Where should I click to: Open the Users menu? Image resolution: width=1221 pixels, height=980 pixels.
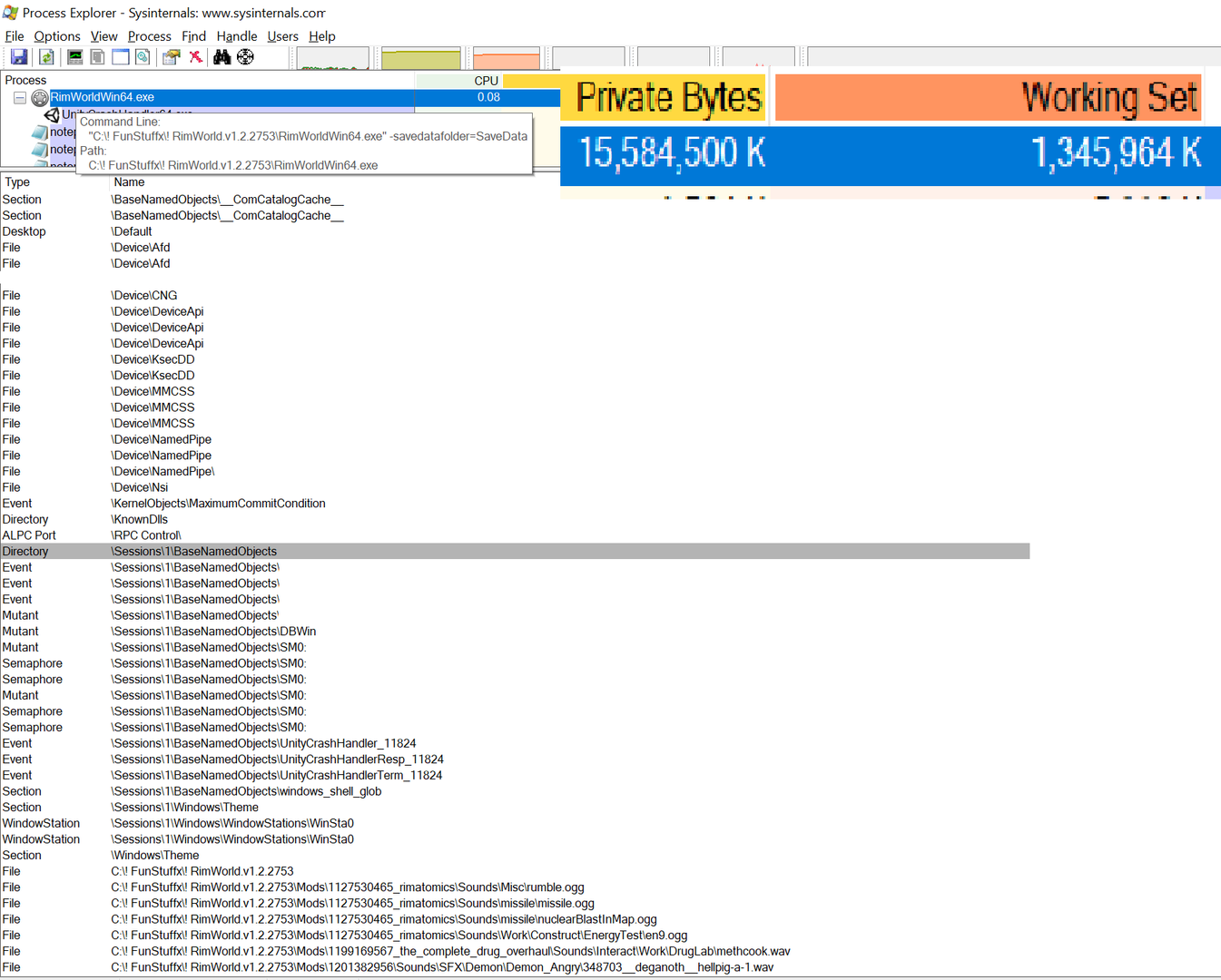tap(282, 36)
